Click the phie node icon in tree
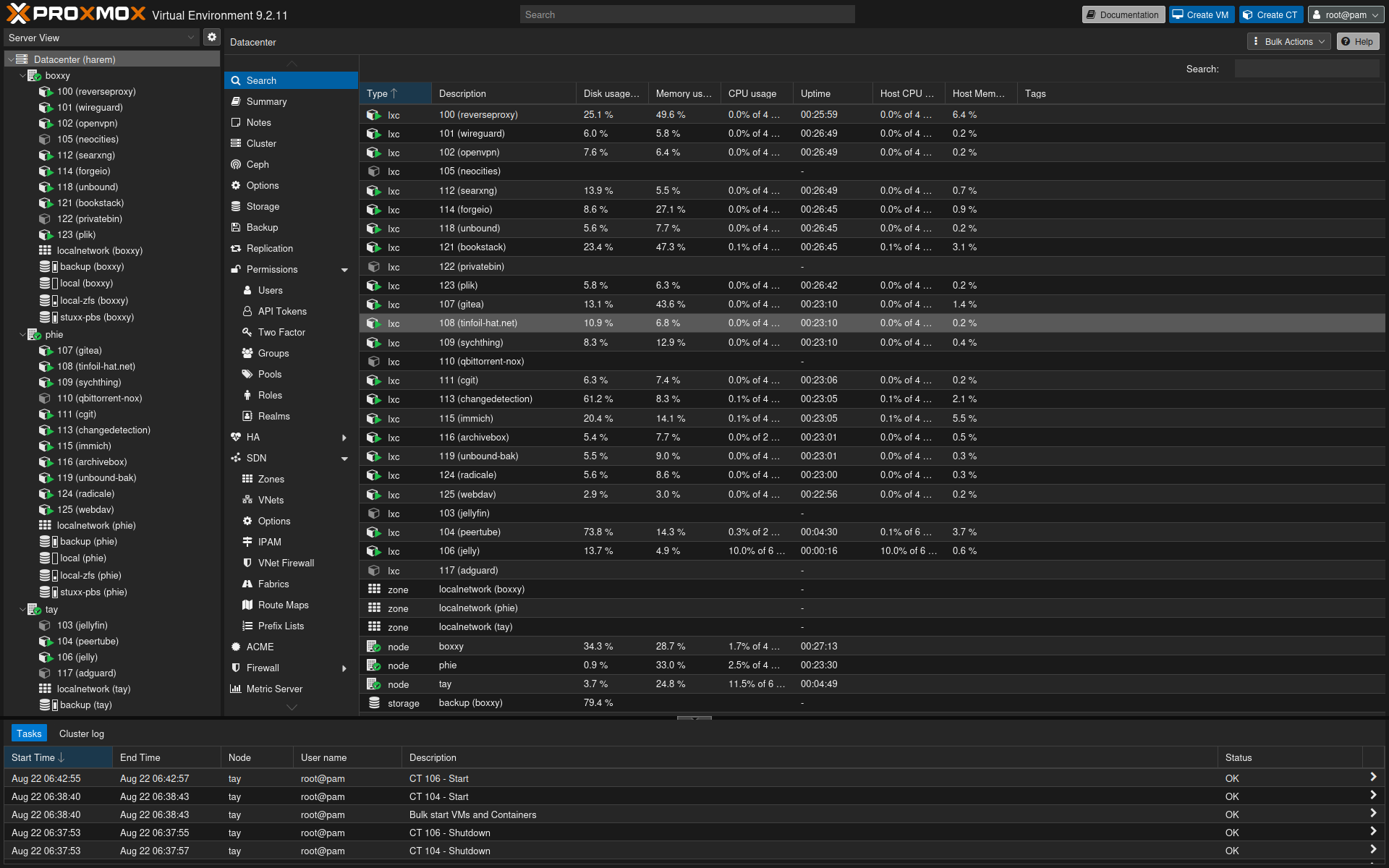Image resolution: width=1389 pixels, height=868 pixels. (34, 335)
